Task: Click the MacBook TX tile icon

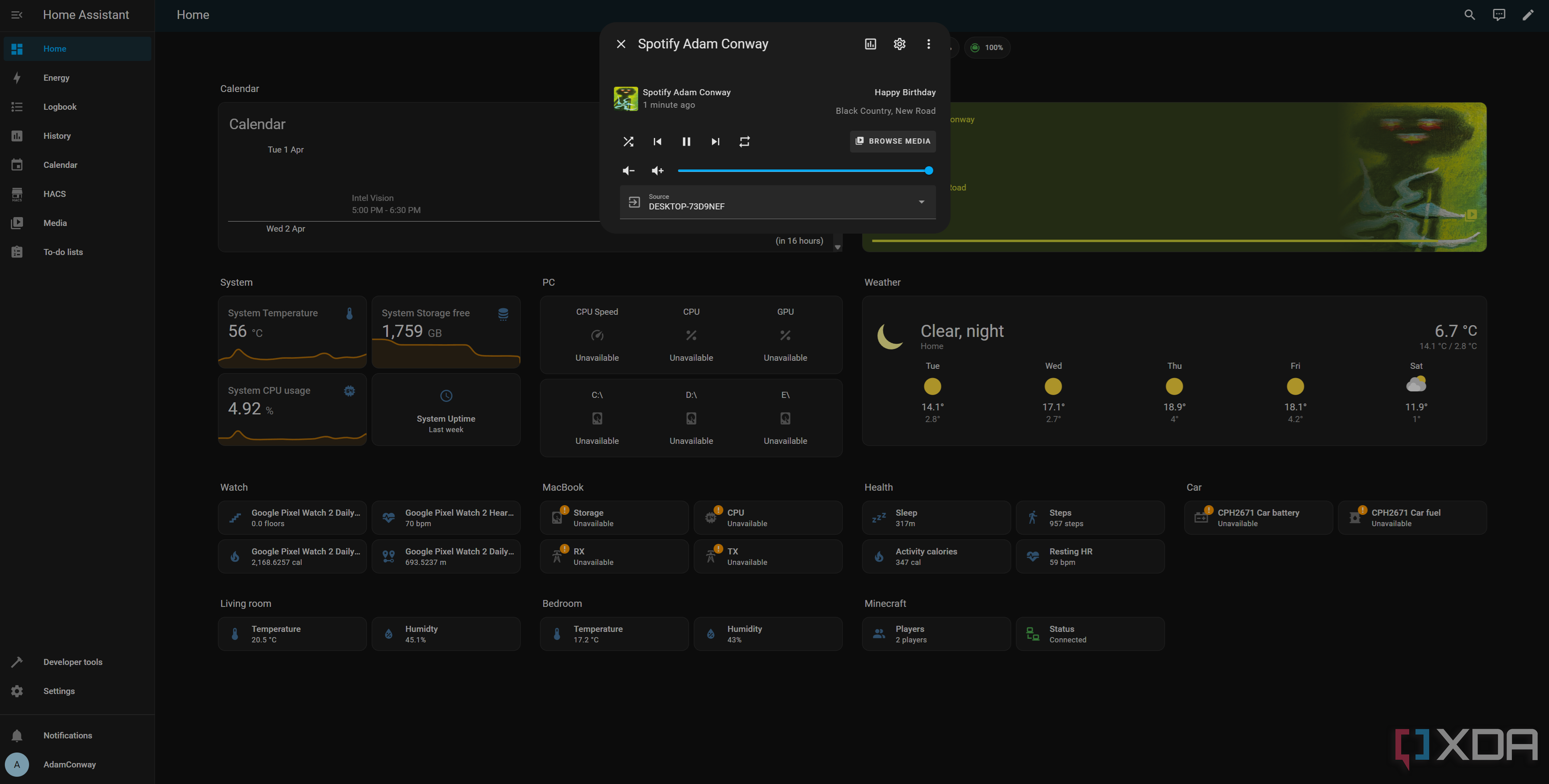Action: [x=711, y=556]
